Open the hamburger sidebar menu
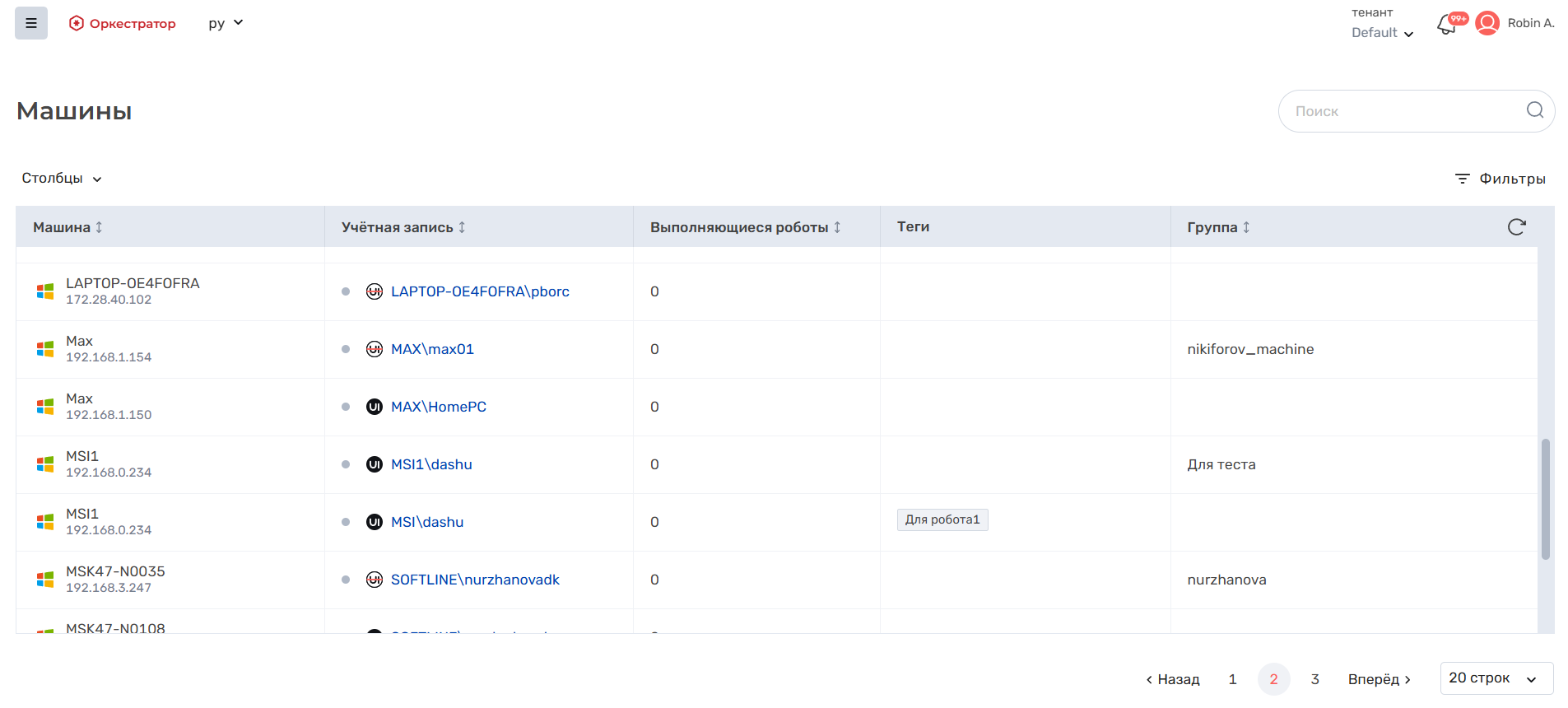This screenshot has height=708, width=1568. pyautogui.click(x=31, y=23)
